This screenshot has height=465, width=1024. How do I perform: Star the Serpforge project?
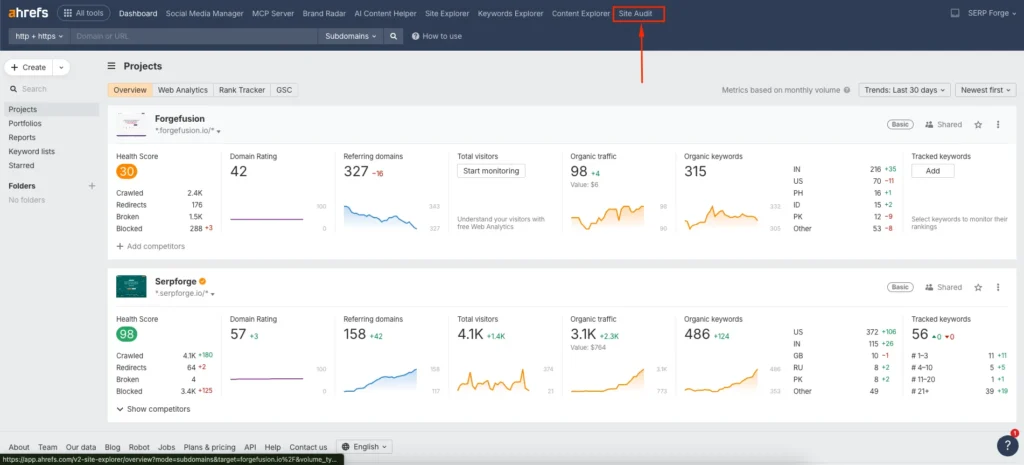[x=978, y=287]
